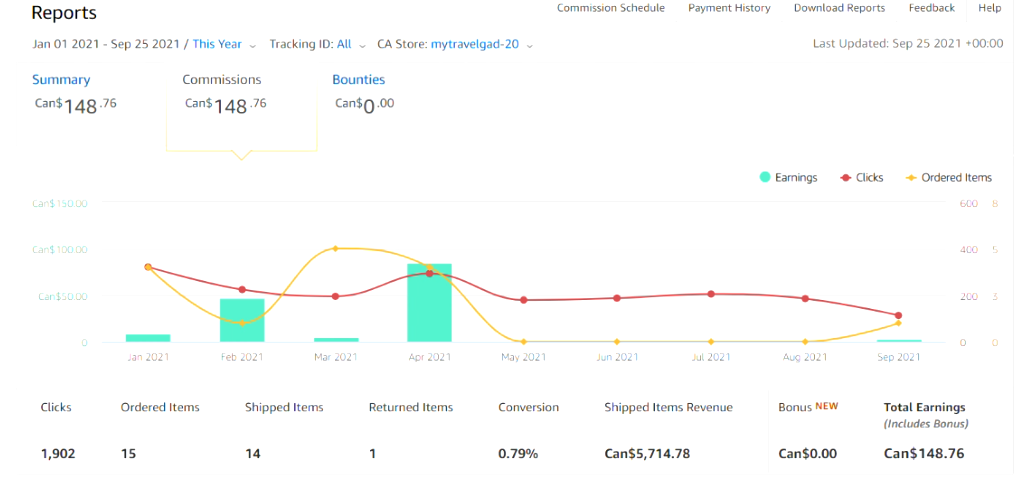
Task: Click the Download Reports link
Action: click(x=839, y=8)
